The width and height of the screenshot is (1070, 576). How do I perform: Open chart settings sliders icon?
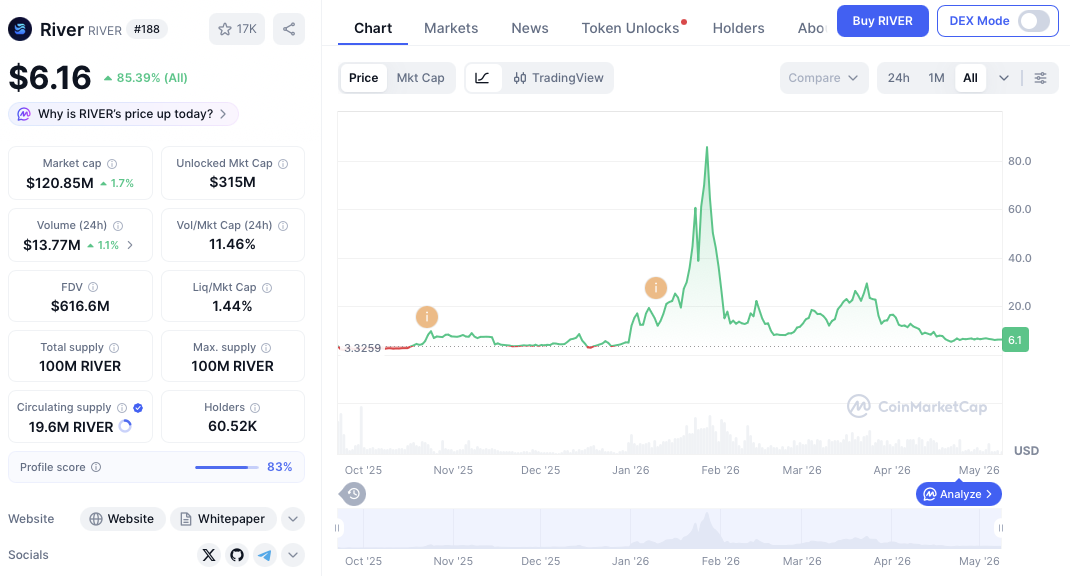coord(1040,78)
